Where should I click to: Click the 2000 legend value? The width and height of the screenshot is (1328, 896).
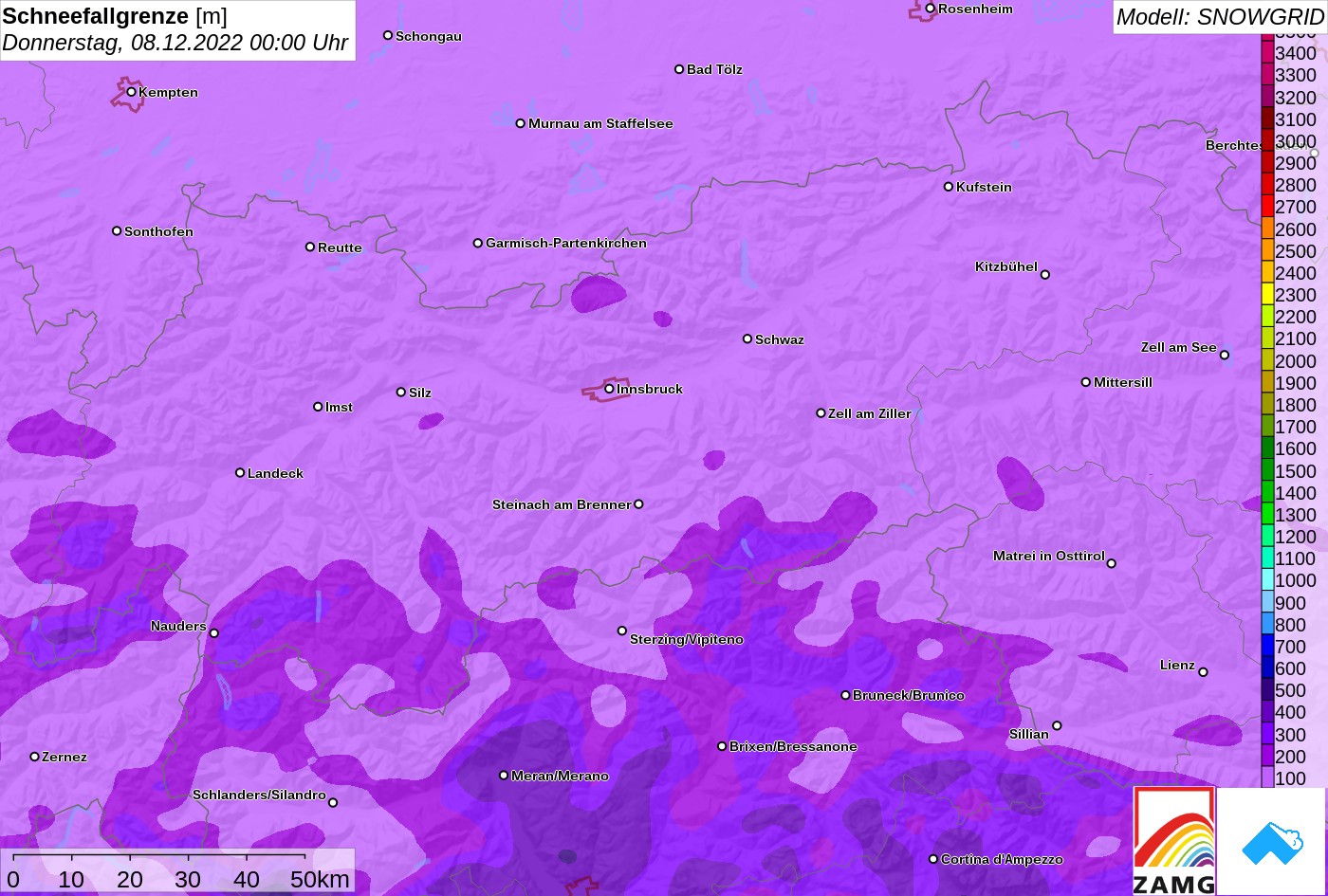(x=1296, y=360)
